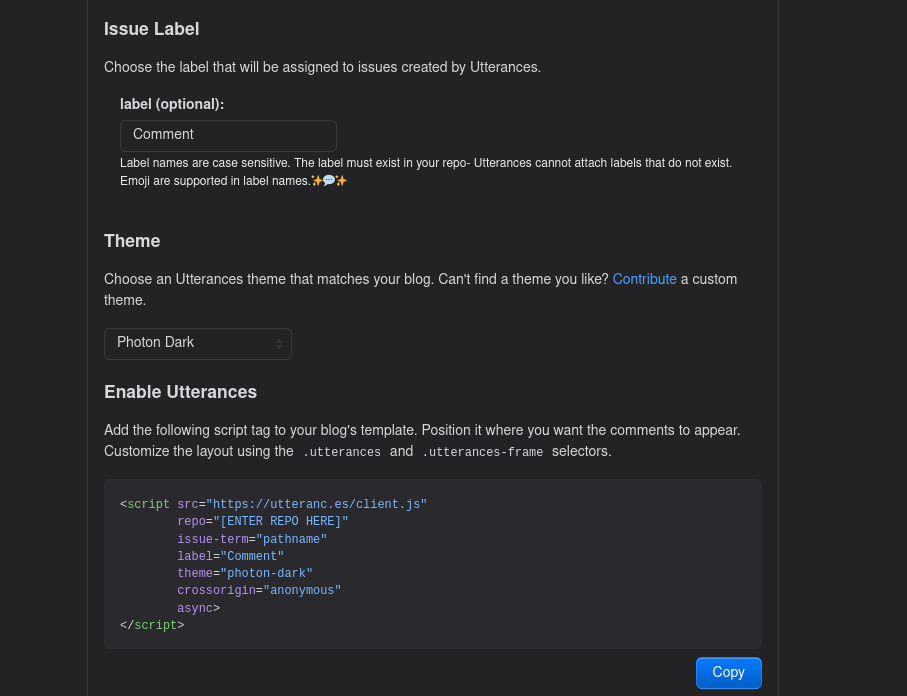Image resolution: width=907 pixels, height=696 pixels.
Task: Click the label (optional) input field
Action: [x=228, y=135]
